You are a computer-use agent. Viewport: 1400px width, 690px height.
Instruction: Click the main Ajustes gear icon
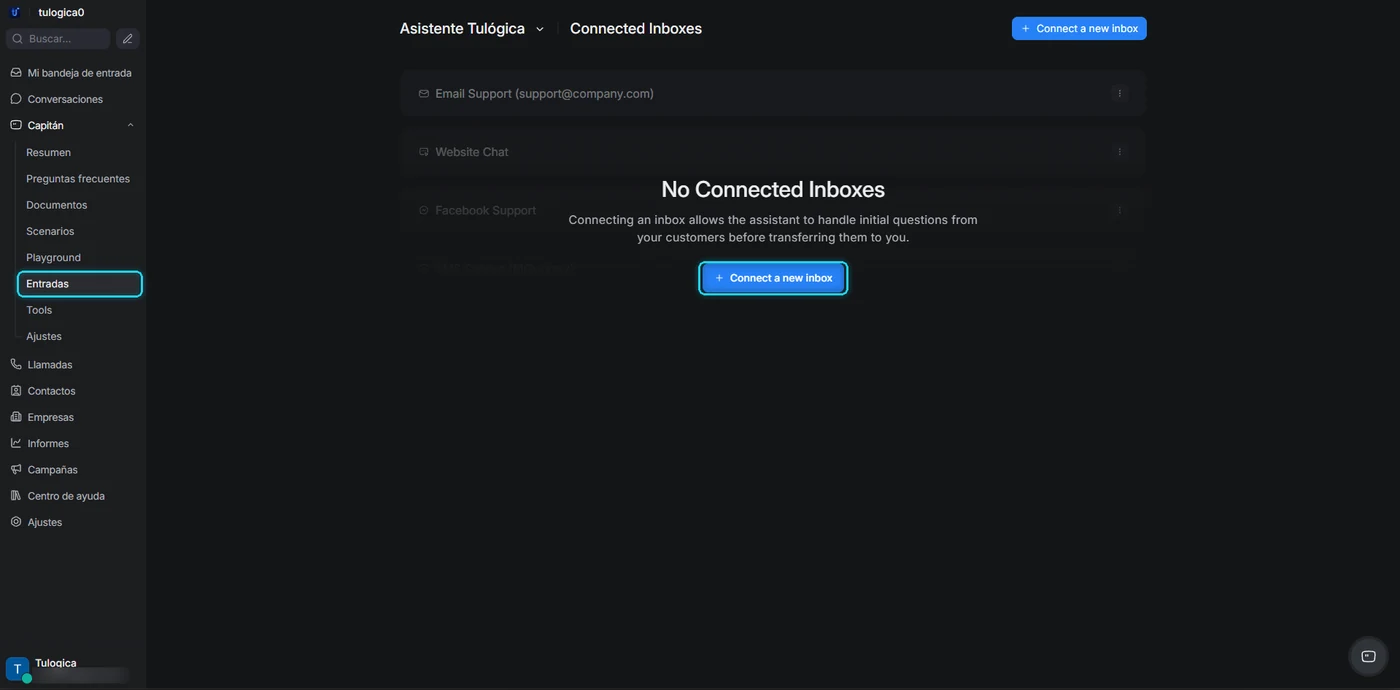click(16, 522)
